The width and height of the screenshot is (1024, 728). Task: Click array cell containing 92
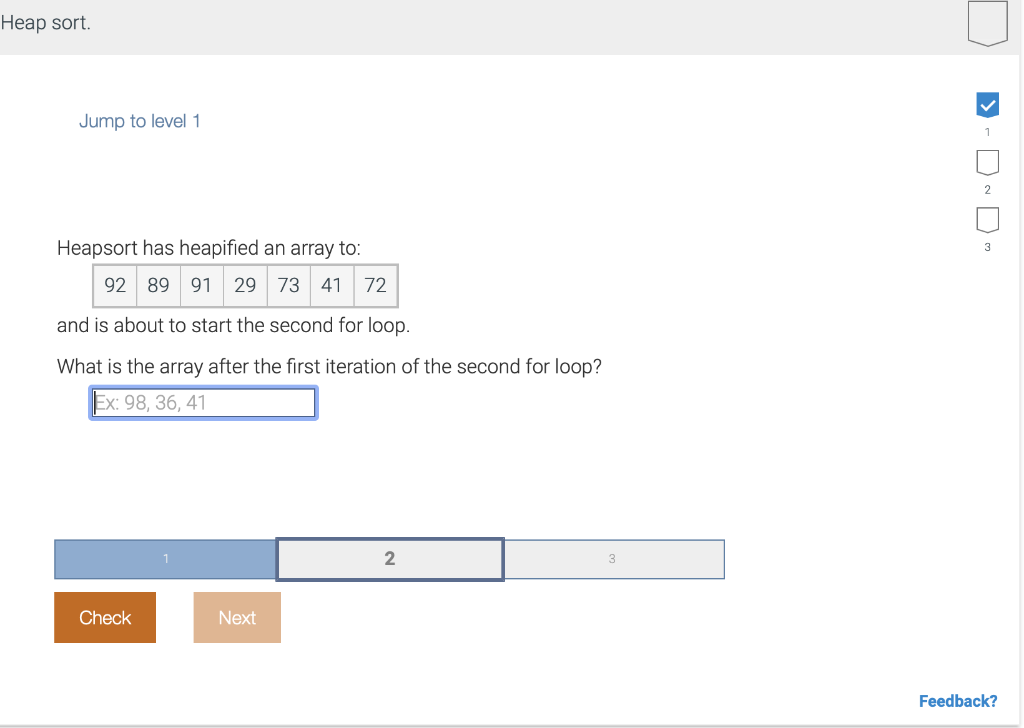[x=115, y=285]
